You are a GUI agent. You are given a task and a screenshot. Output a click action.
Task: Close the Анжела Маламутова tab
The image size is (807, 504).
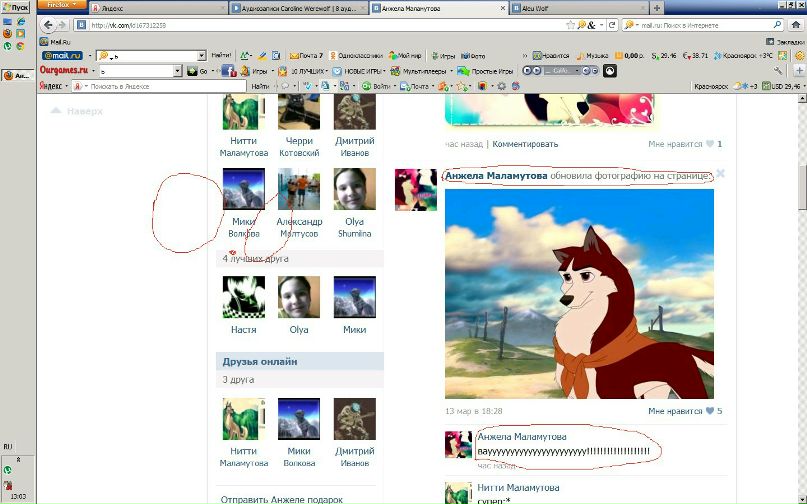click(503, 8)
